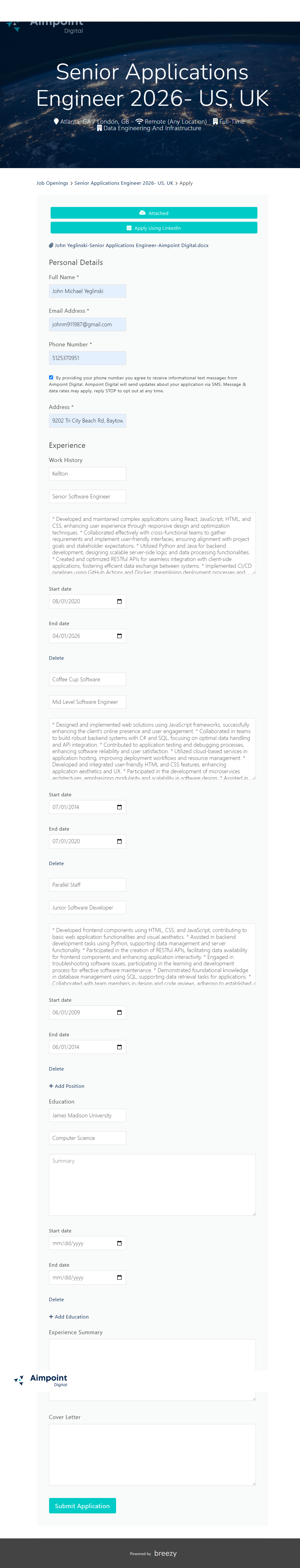Click the Full Name input field
The width and height of the screenshot is (300, 1568).
click(88, 291)
